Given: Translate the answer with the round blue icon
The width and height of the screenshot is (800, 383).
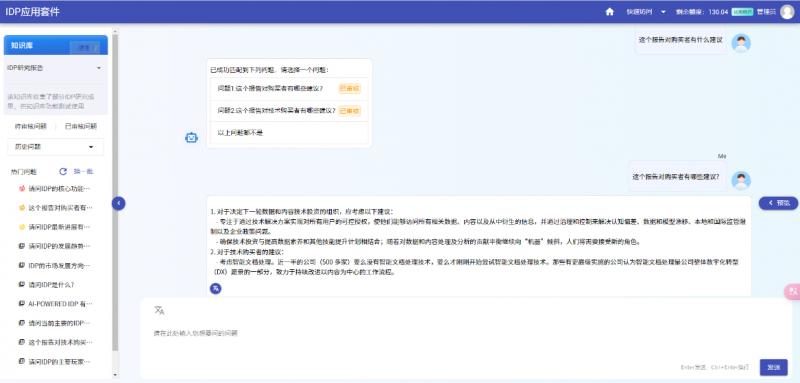Looking at the screenshot, I should (216, 289).
